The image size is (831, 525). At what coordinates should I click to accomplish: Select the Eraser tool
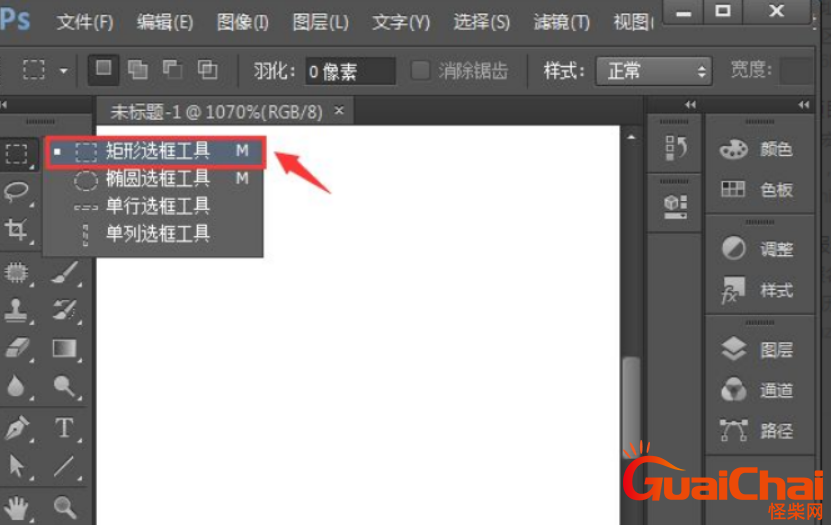pos(17,348)
